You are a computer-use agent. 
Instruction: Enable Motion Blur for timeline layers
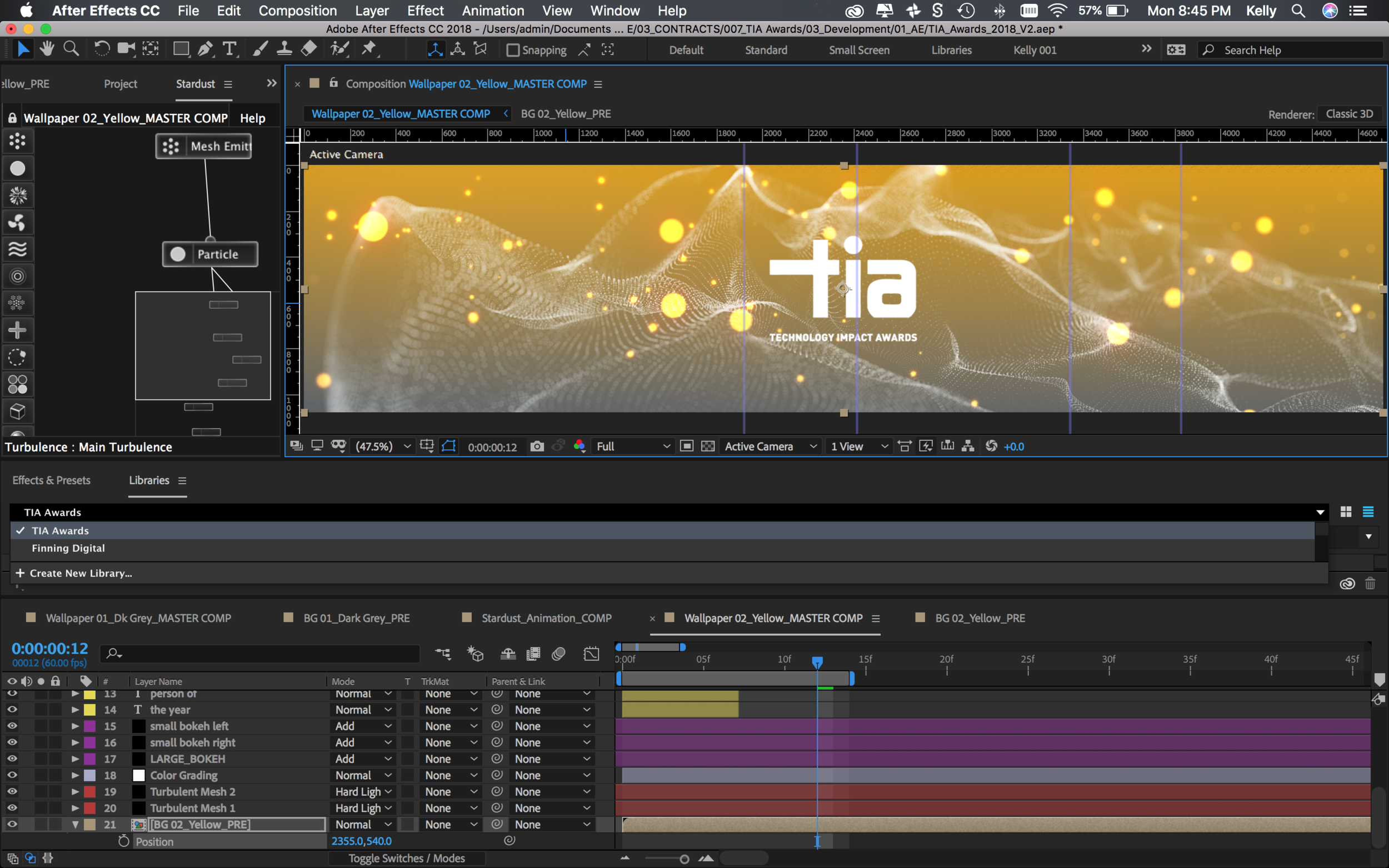[559, 653]
